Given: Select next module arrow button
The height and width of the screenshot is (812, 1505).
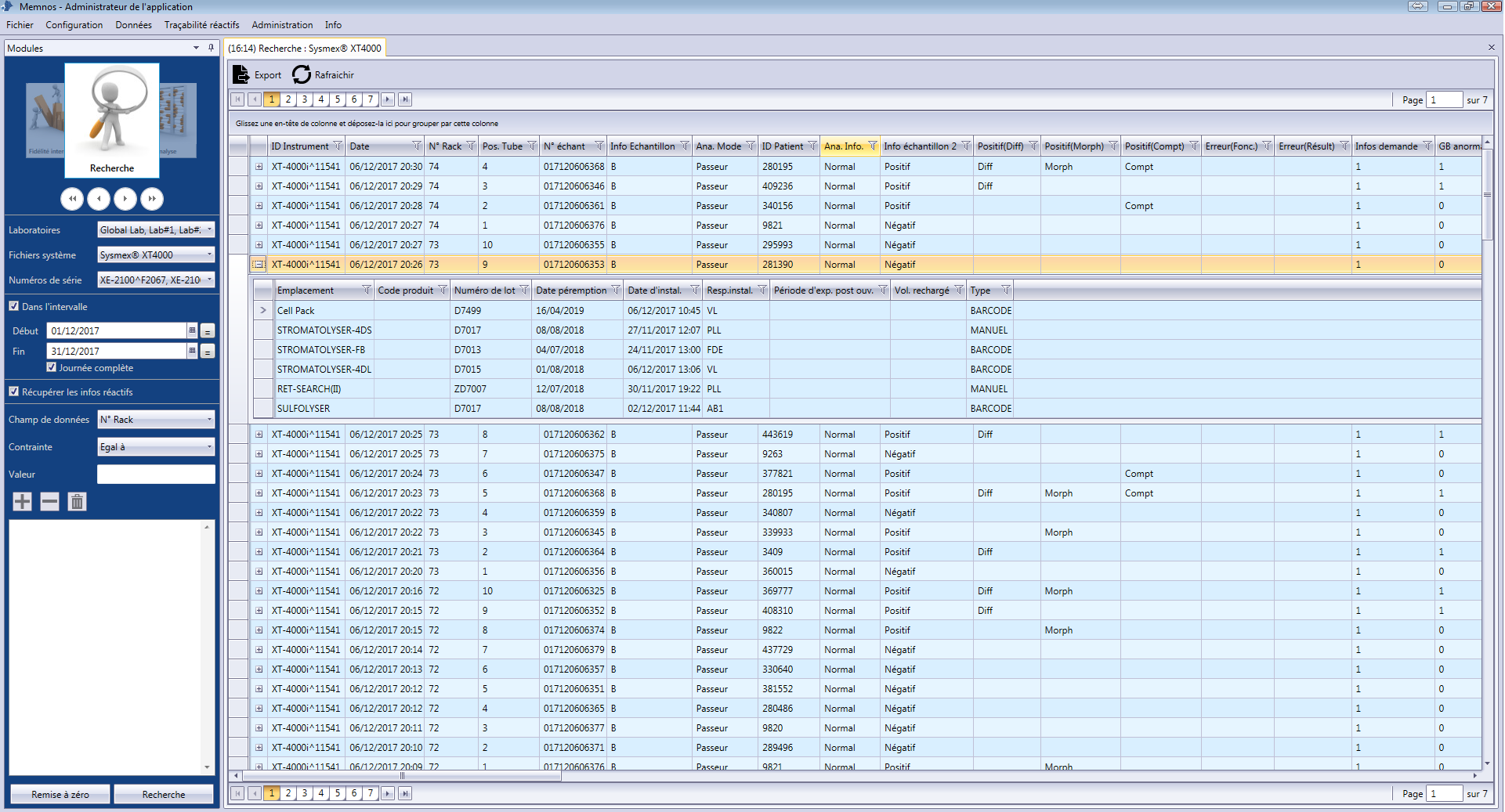Looking at the screenshot, I should pyautogui.click(x=125, y=199).
